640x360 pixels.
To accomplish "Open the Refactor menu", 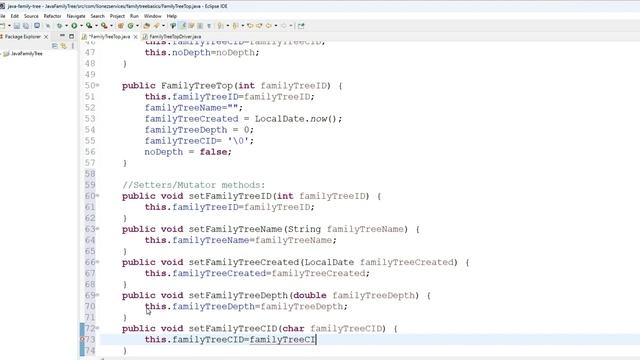I will 52,16.
